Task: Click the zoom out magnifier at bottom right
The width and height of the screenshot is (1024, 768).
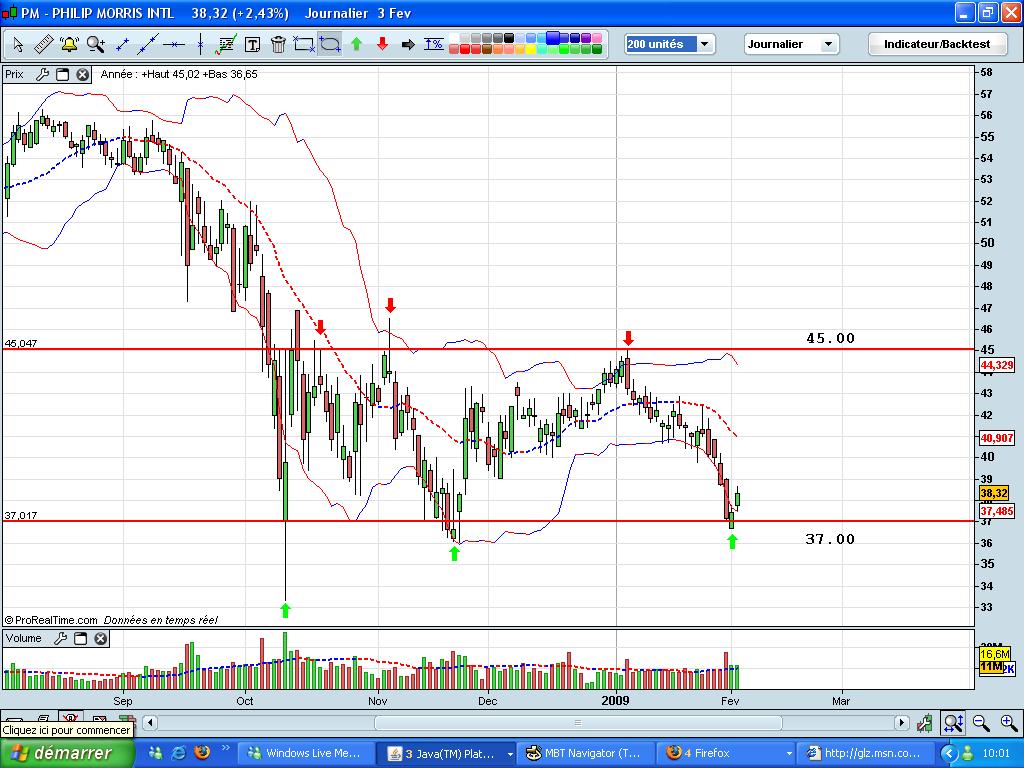Action: pos(981,722)
